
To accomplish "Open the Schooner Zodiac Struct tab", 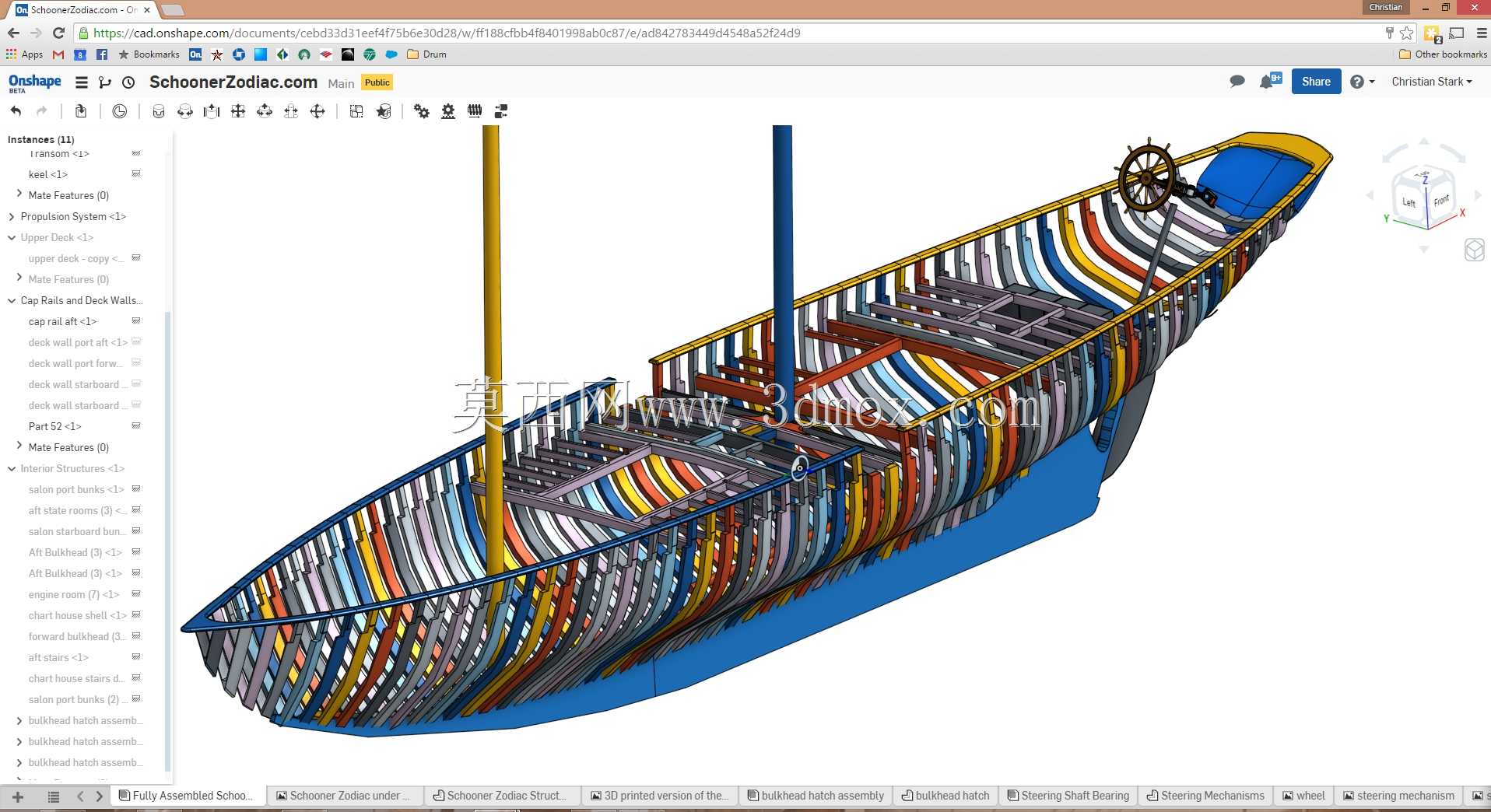I will click(503, 796).
